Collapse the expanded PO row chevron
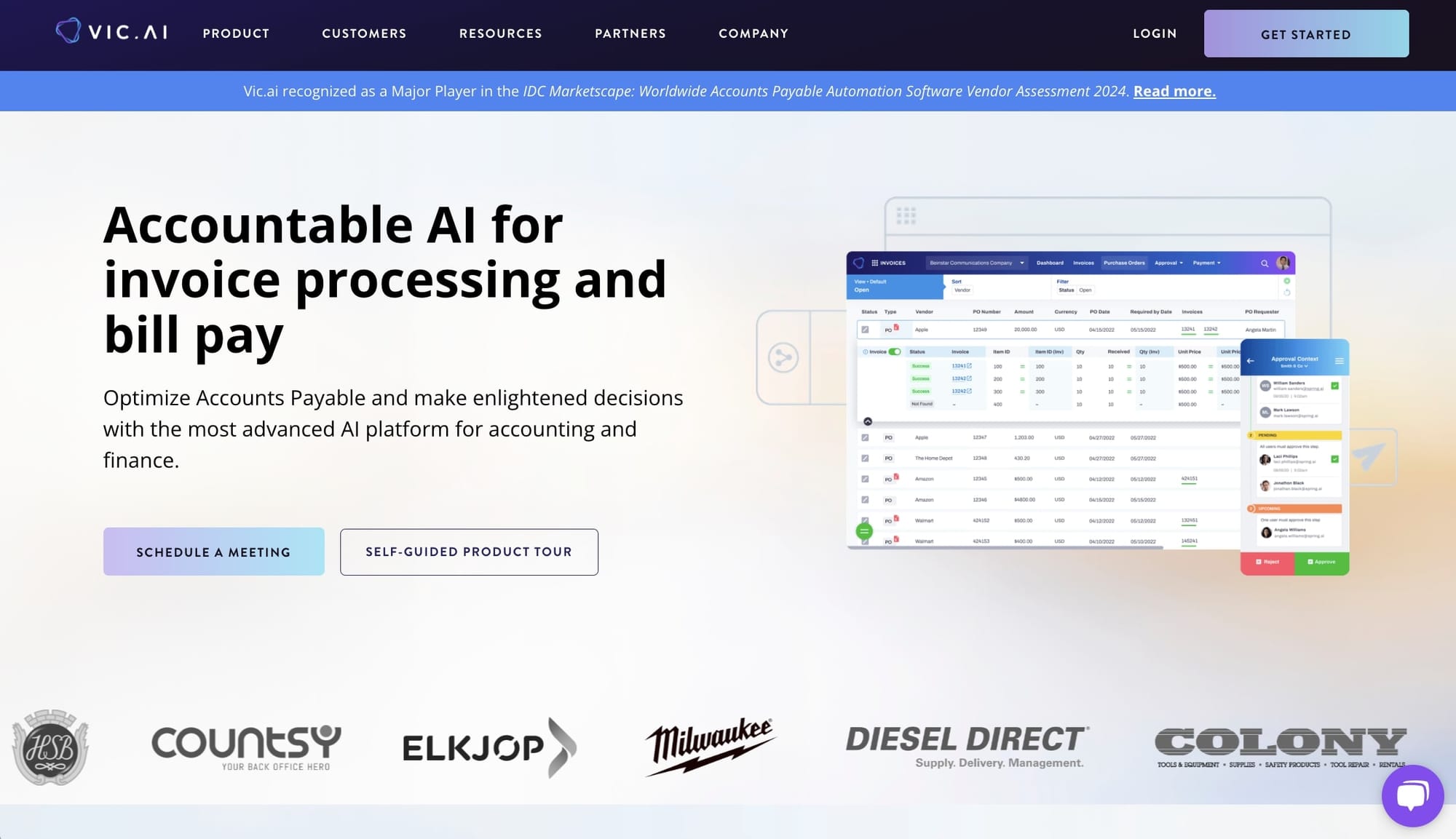This screenshot has width=1456, height=839. (868, 421)
